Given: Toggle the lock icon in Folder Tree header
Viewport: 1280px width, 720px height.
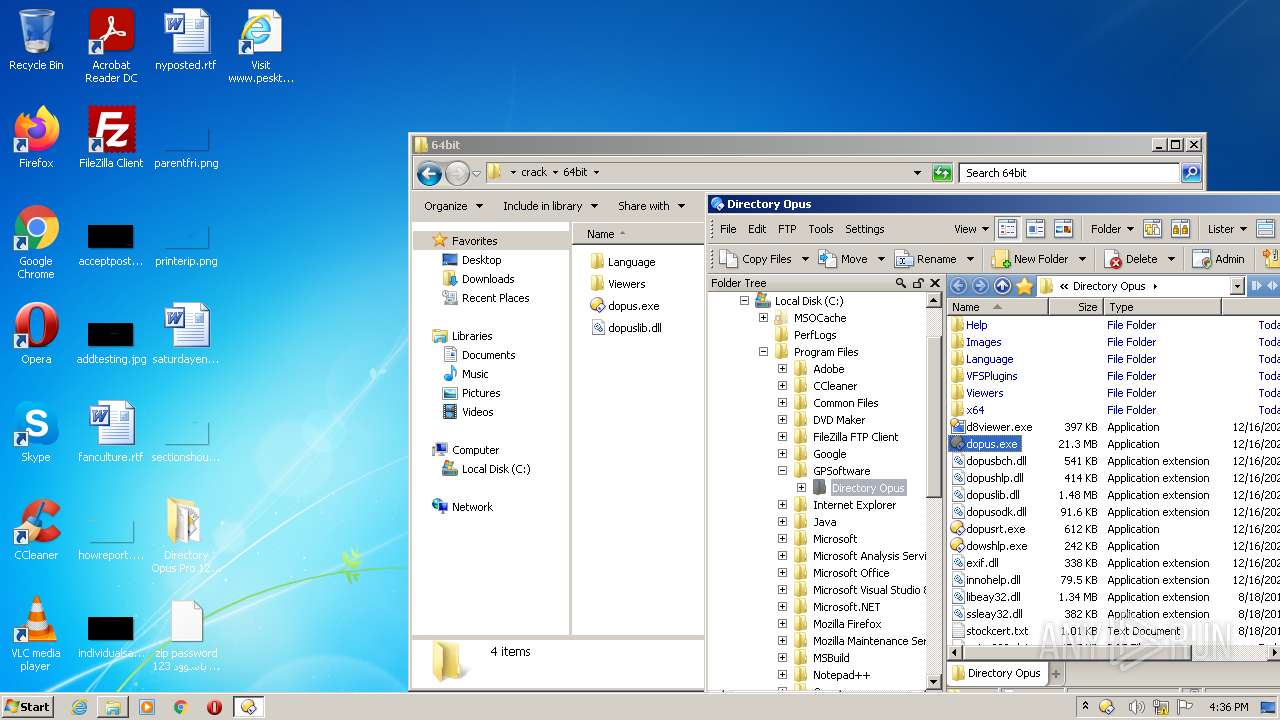Looking at the screenshot, I should tap(918, 283).
